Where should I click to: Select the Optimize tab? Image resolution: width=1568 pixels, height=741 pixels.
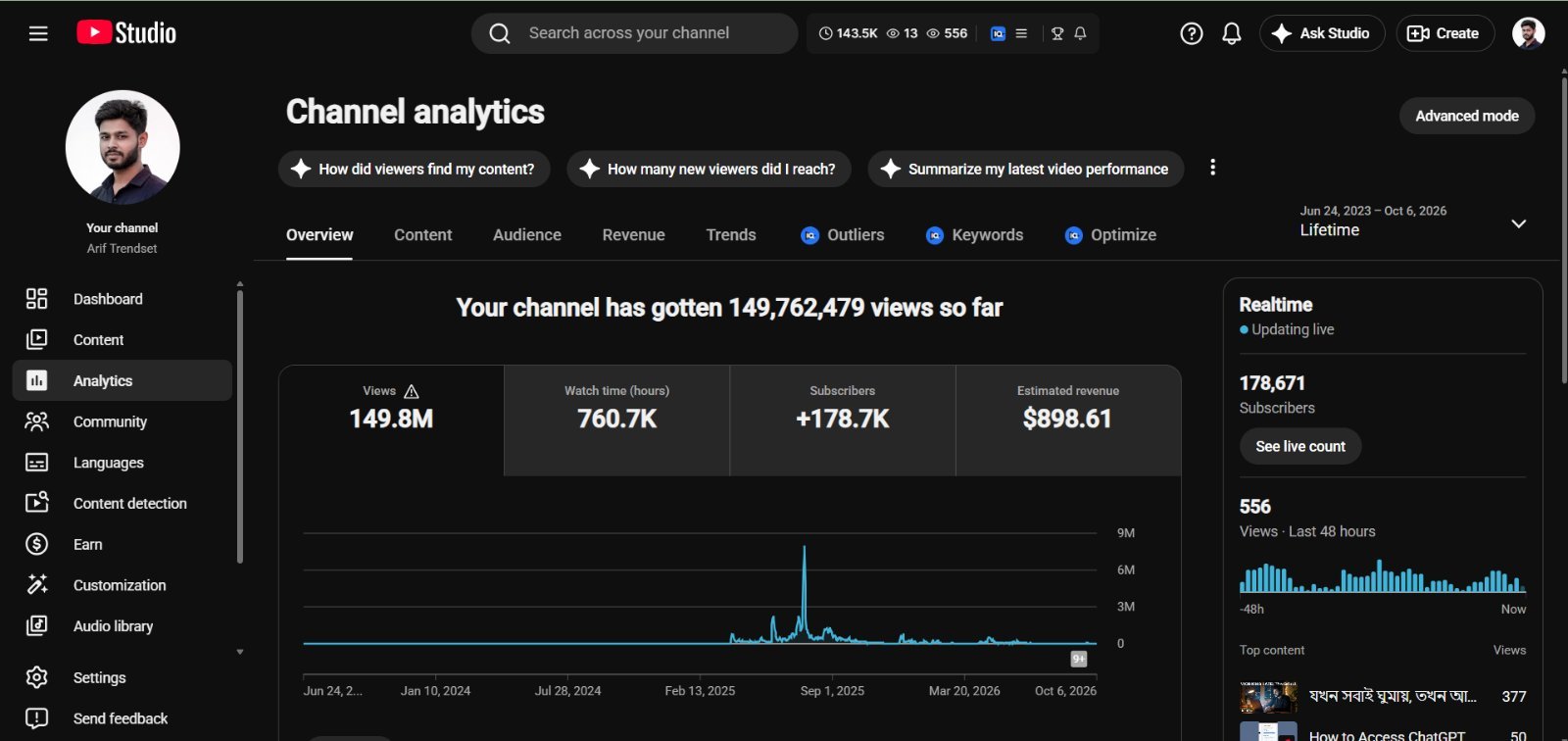click(x=1110, y=235)
